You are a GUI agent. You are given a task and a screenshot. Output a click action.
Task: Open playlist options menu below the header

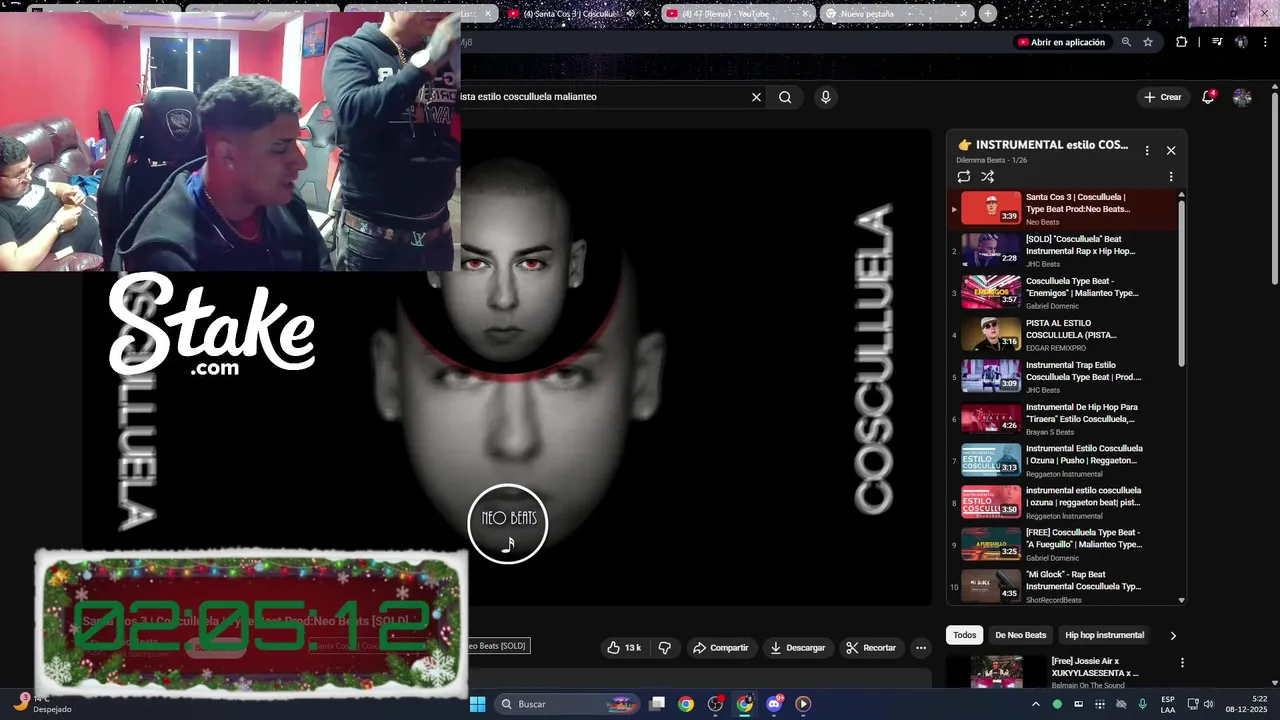[1171, 177]
